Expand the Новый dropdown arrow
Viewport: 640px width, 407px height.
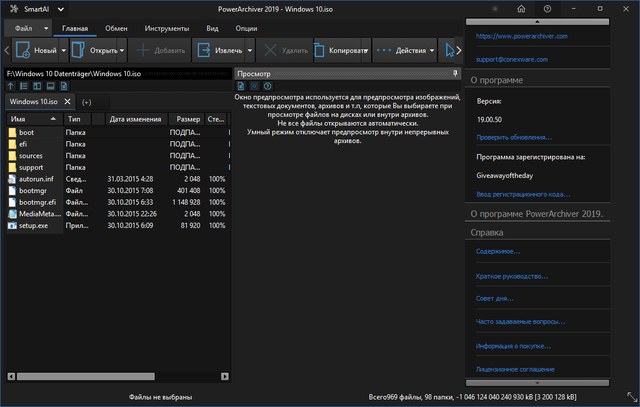[x=64, y=50]
